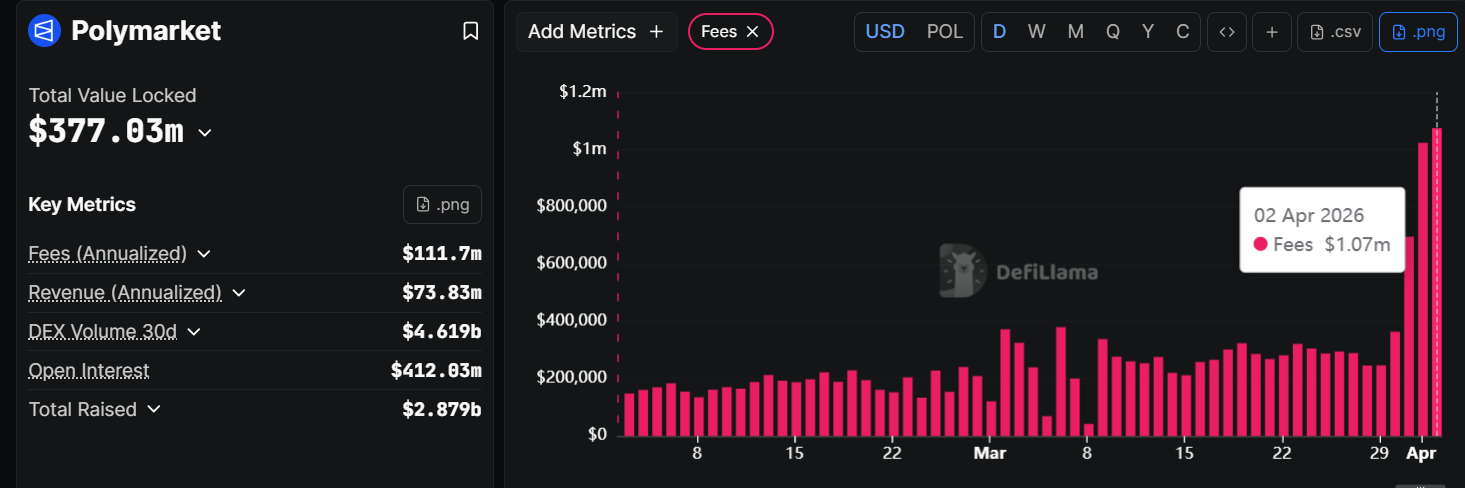Click the bookmark icon beside Polymarket

tap(470, 31)
